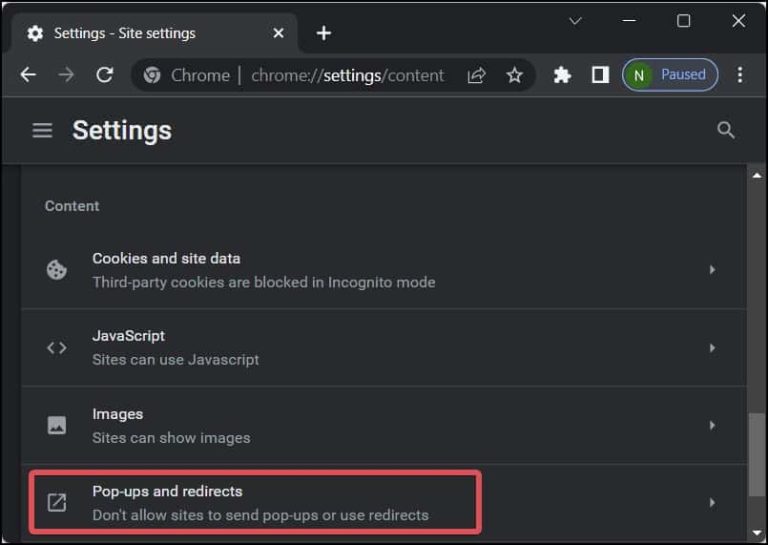768x545 pixels.
Task: Bookmark this page with the star icon
Action: [x=514, y=75]
